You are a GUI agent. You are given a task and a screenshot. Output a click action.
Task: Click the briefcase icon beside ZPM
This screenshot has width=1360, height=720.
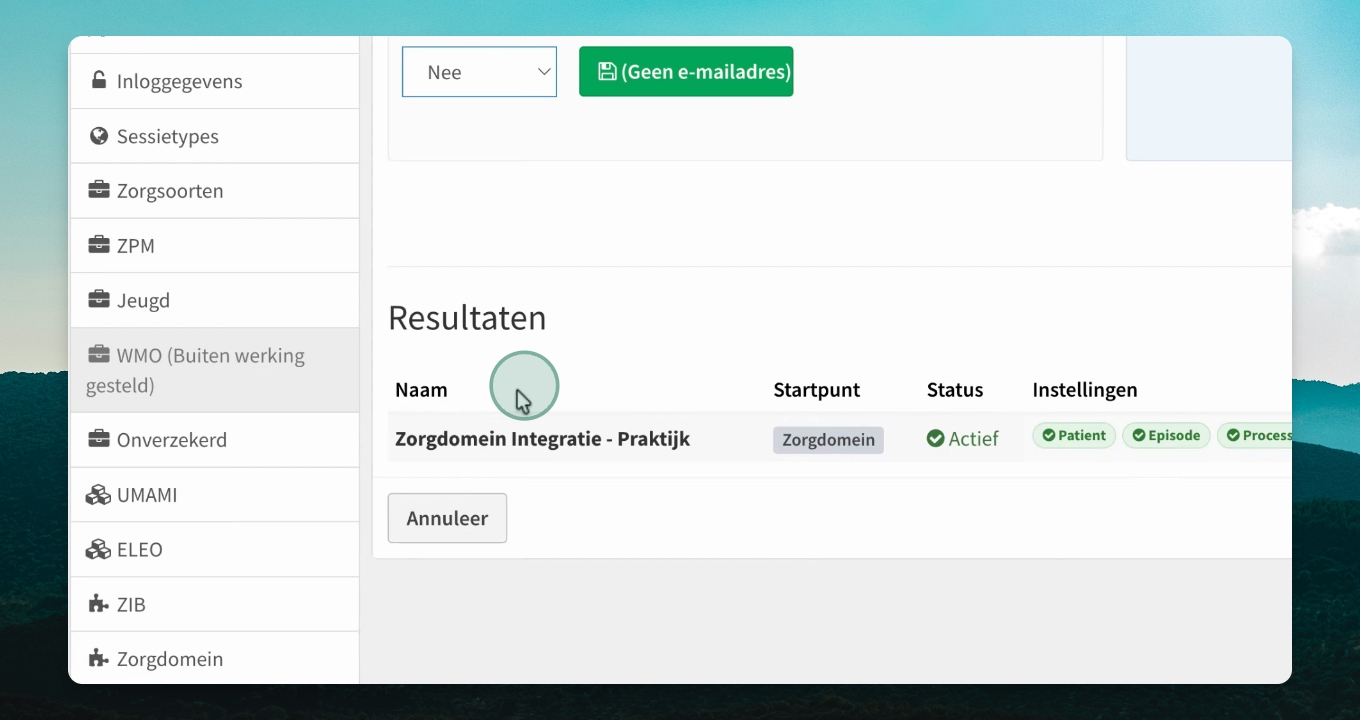click(98, 245)
